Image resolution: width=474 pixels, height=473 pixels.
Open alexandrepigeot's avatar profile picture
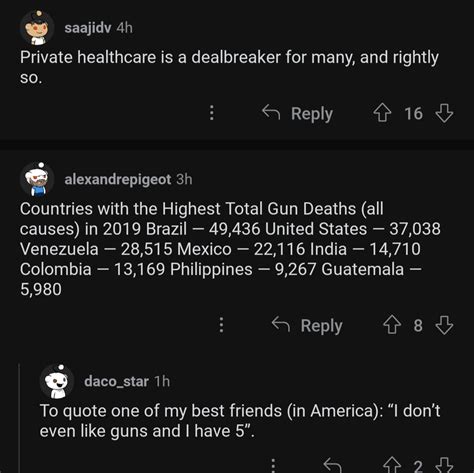pos(37,179)
